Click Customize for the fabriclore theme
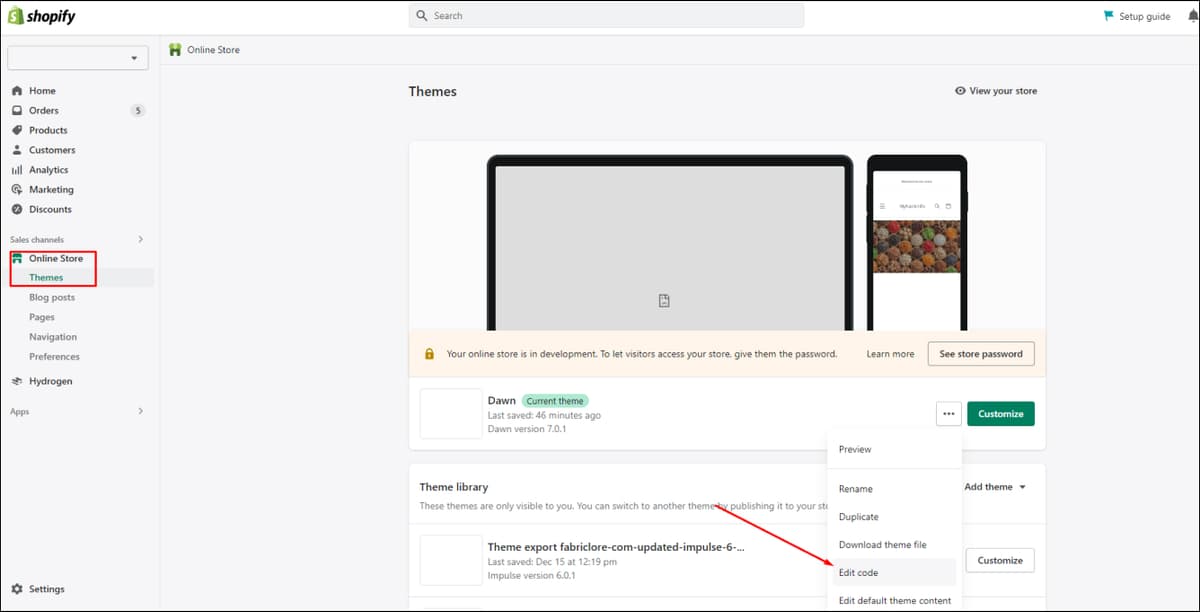The width and height of the screenshot is (1200, 612). coord(1000,560)
